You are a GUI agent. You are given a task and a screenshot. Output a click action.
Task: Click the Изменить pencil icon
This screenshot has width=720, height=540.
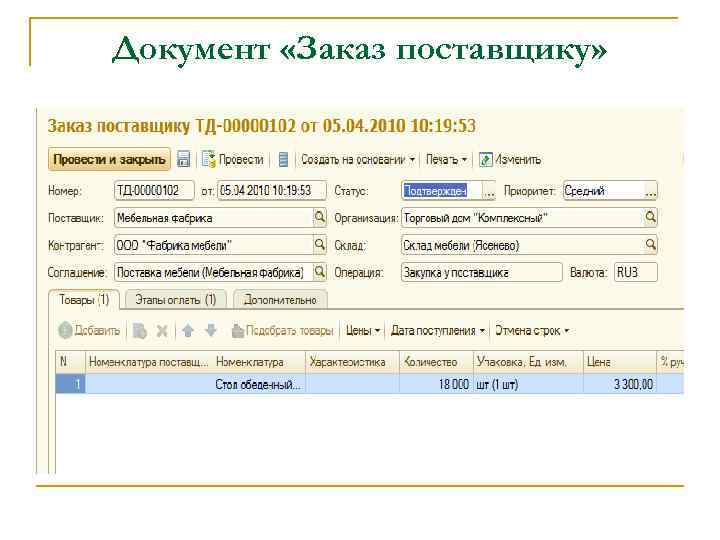click(485, 159)
